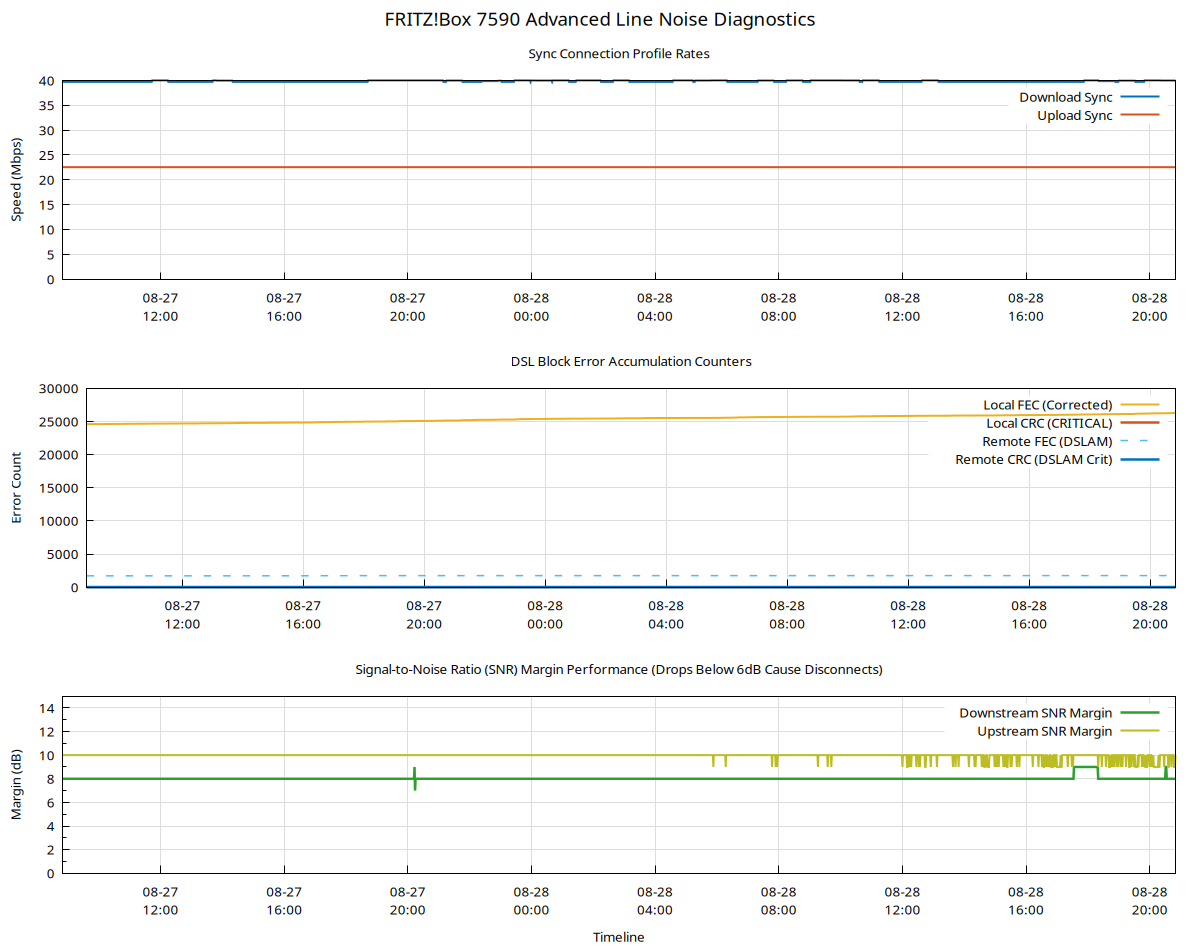Click the Timeline axis label at the bottom
The width and height of the screenshot is (1200, 950).
[x=619, y=937]
